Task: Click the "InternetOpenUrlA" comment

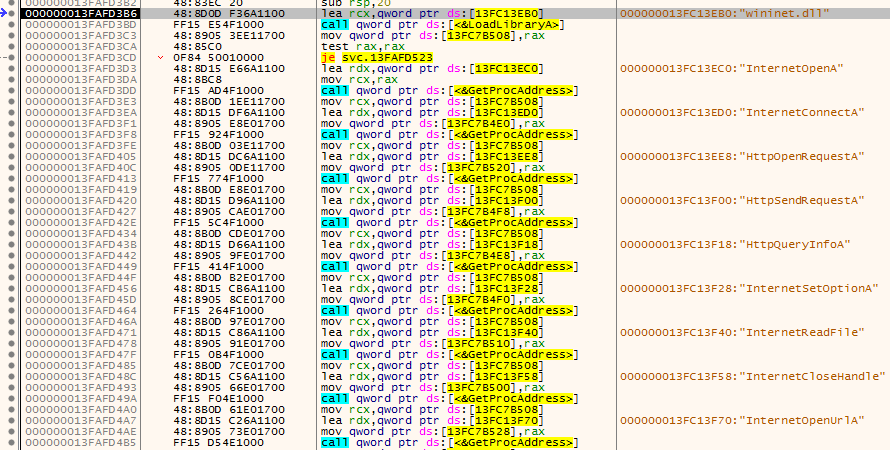Action: [742, 420]
